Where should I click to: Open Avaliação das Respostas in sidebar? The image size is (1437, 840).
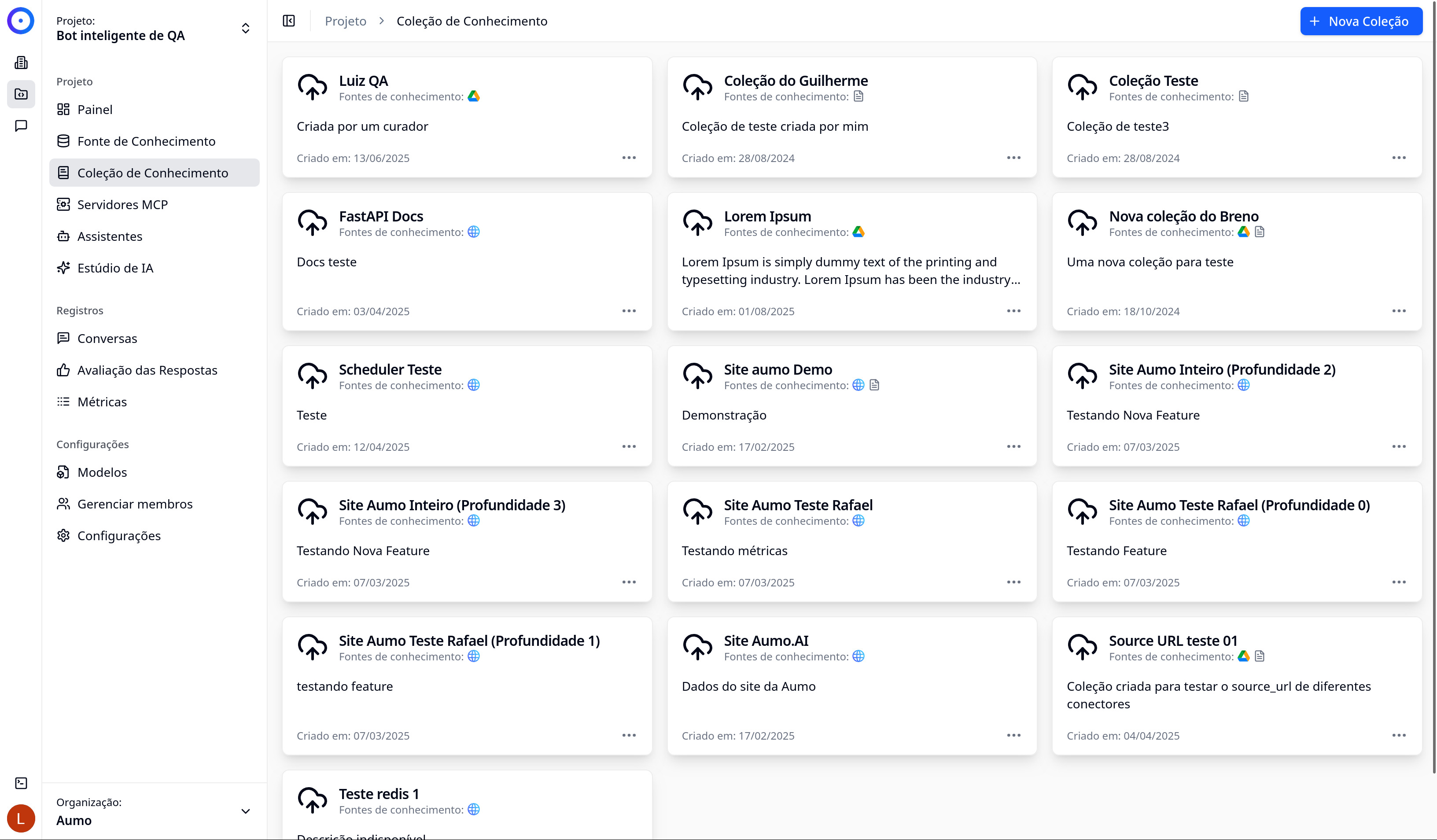point(147,370)
